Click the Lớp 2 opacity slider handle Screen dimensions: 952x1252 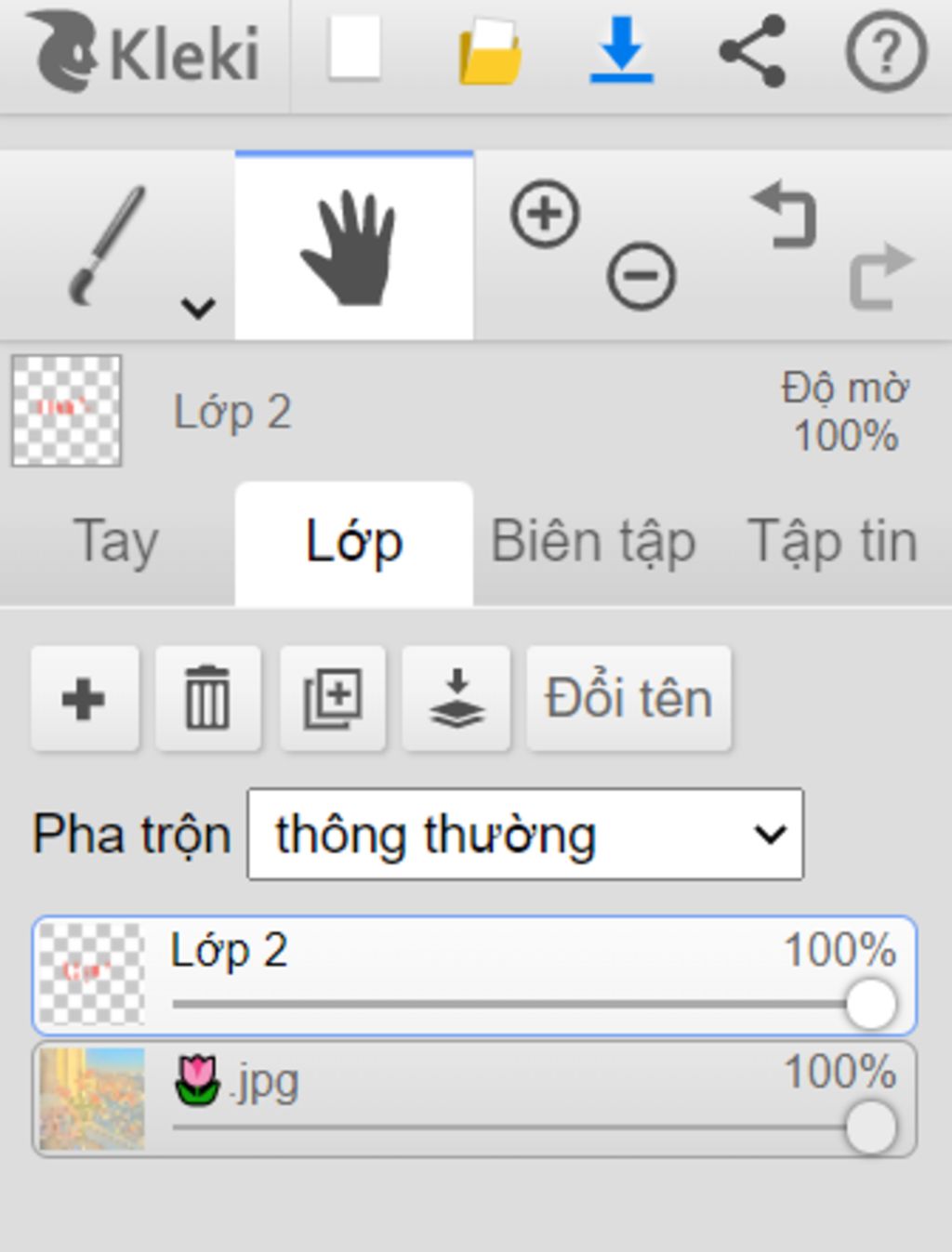point(871,1004)
